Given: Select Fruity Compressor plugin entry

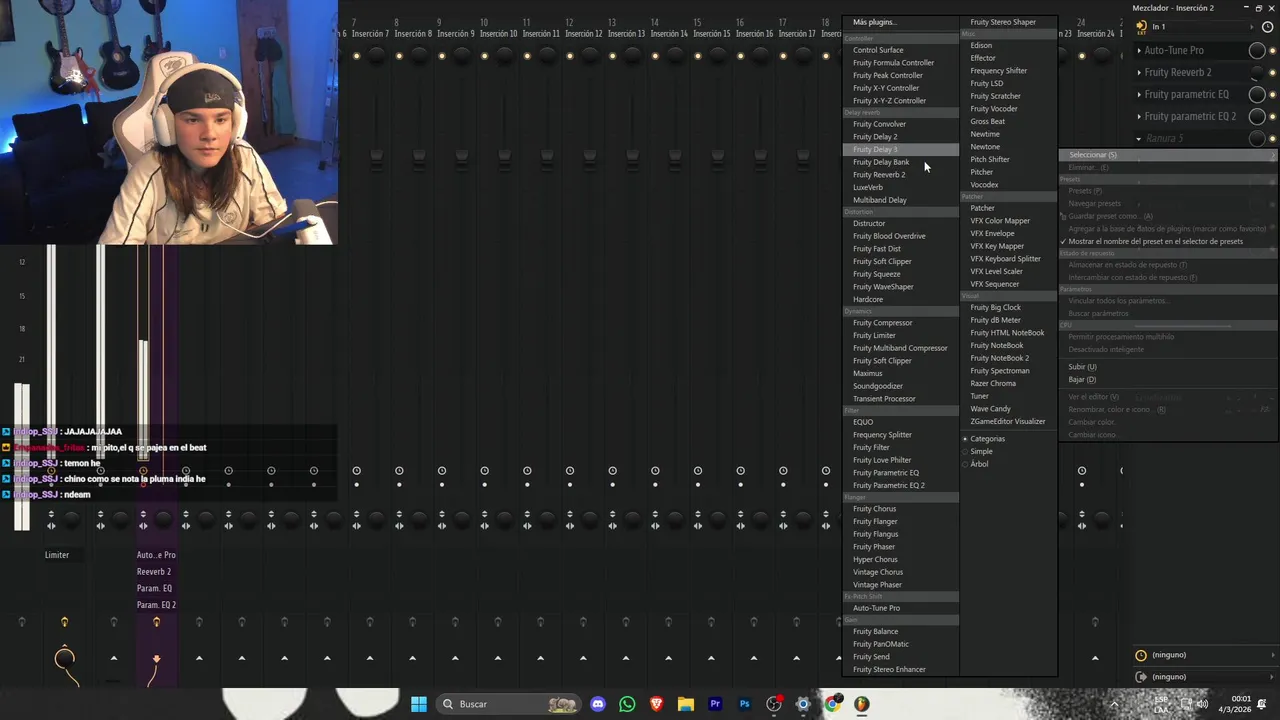Looking at the screenshot, I should click(x=900, y=323).
